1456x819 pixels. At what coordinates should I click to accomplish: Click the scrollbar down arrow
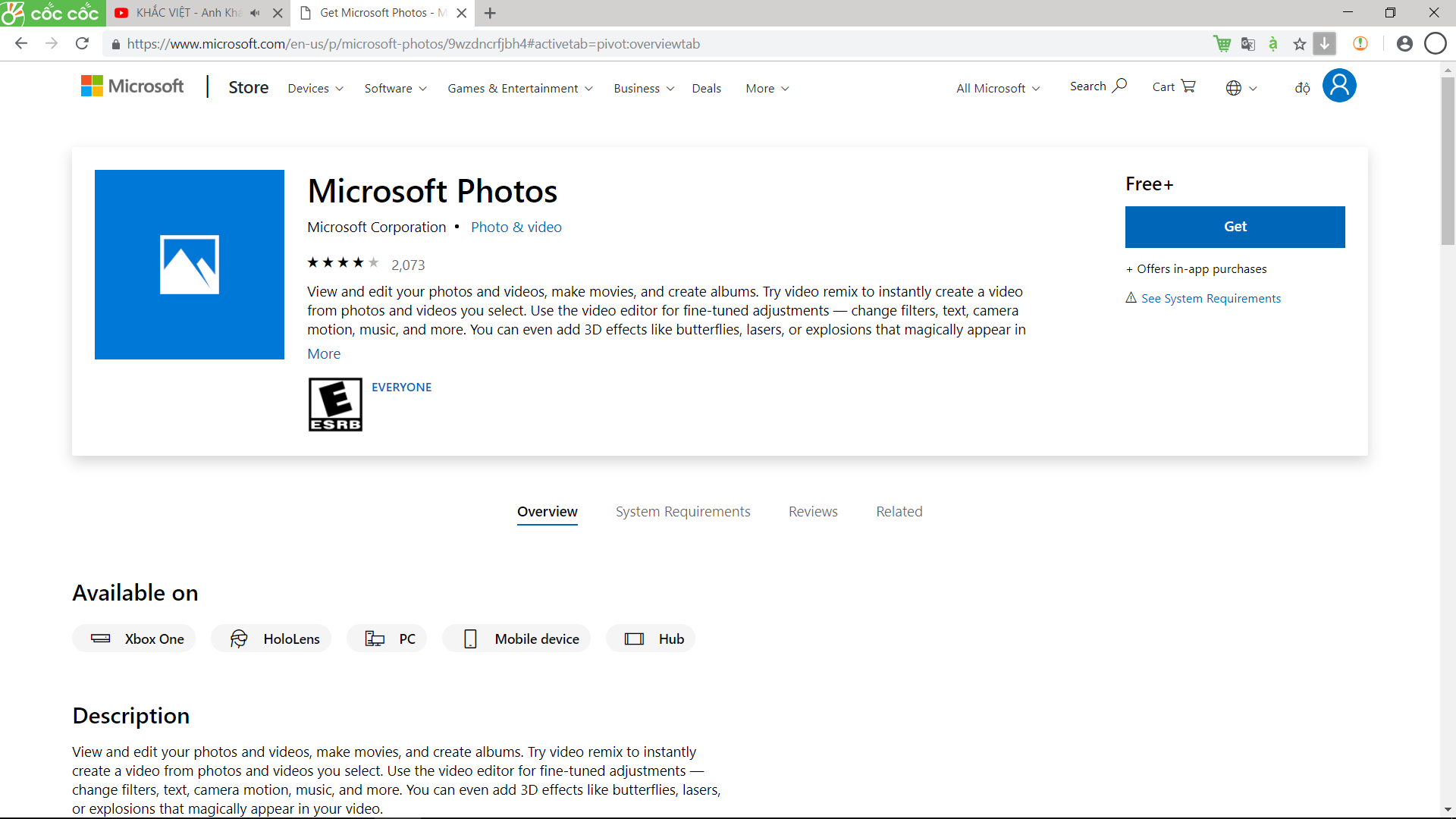coord(1448,810)
